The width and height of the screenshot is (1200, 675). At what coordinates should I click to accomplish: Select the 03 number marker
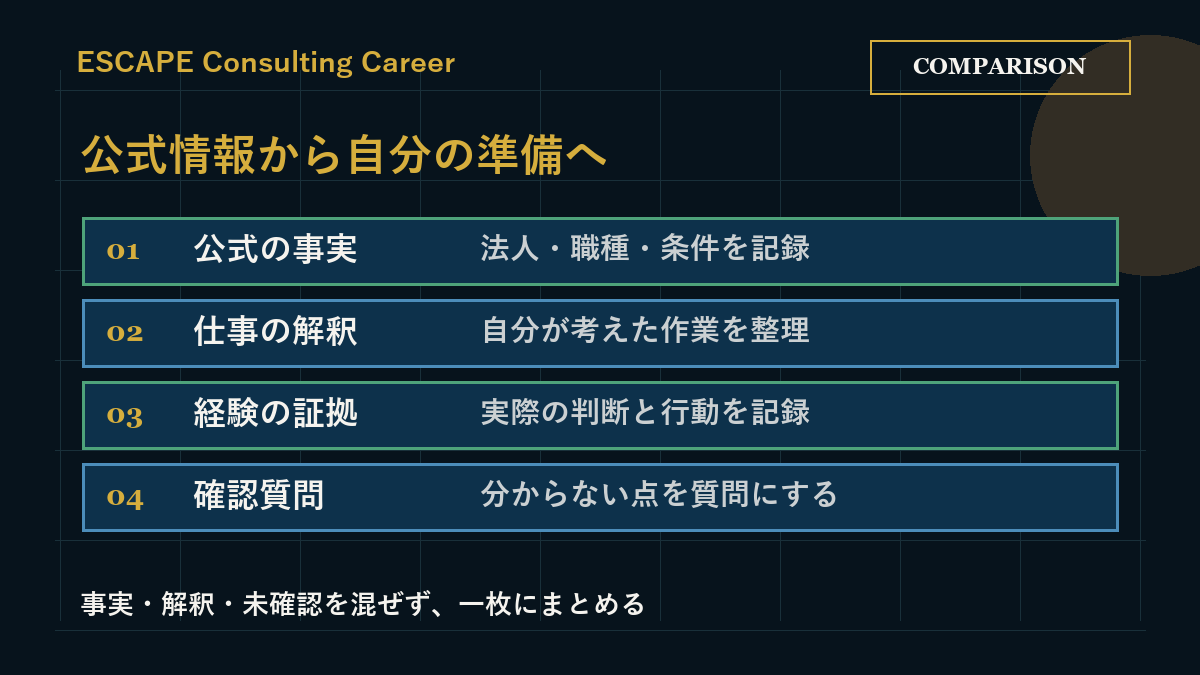[x=125, y=415]
